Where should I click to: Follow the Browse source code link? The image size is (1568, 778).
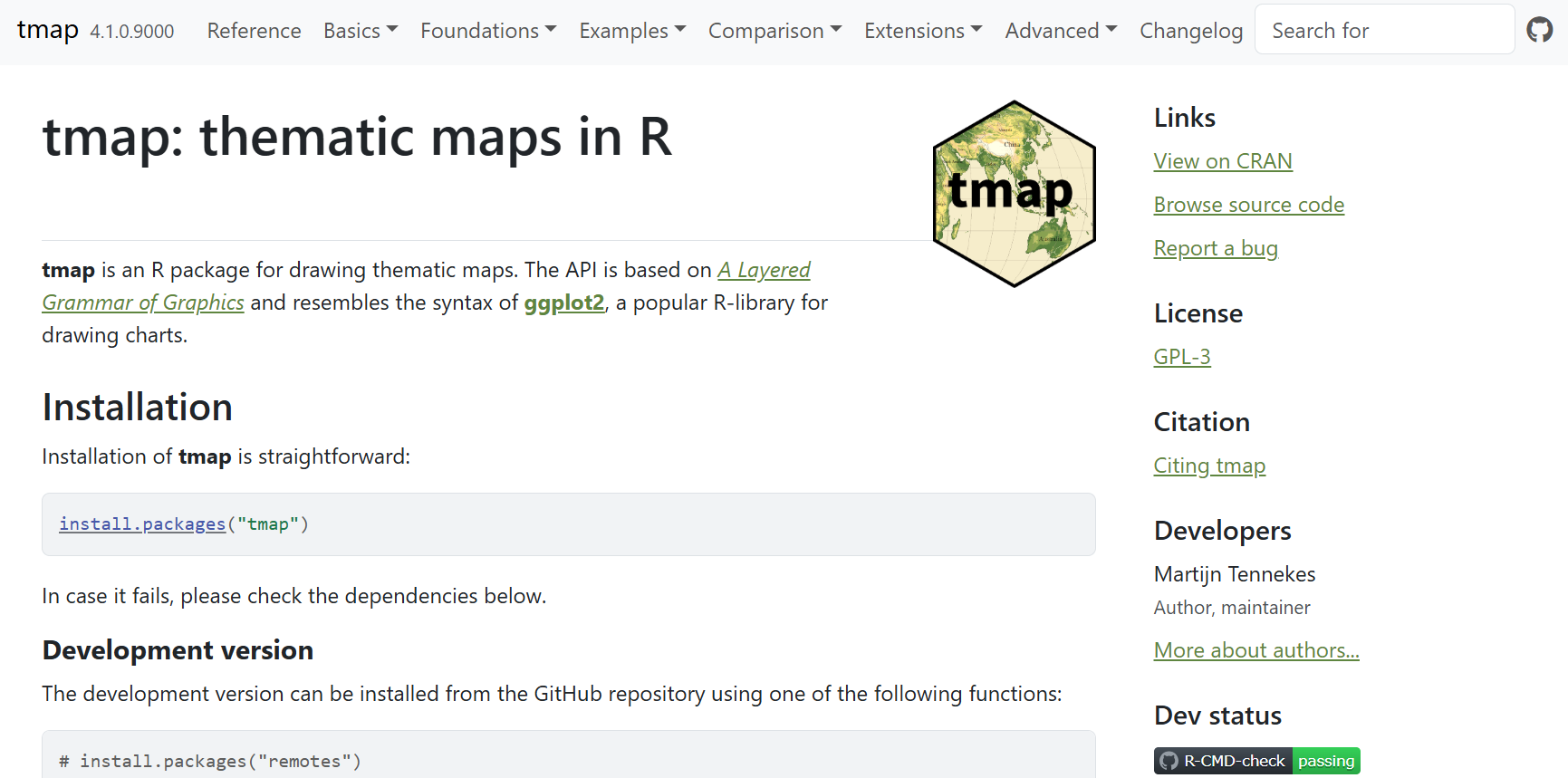[x=1248, y=205]
